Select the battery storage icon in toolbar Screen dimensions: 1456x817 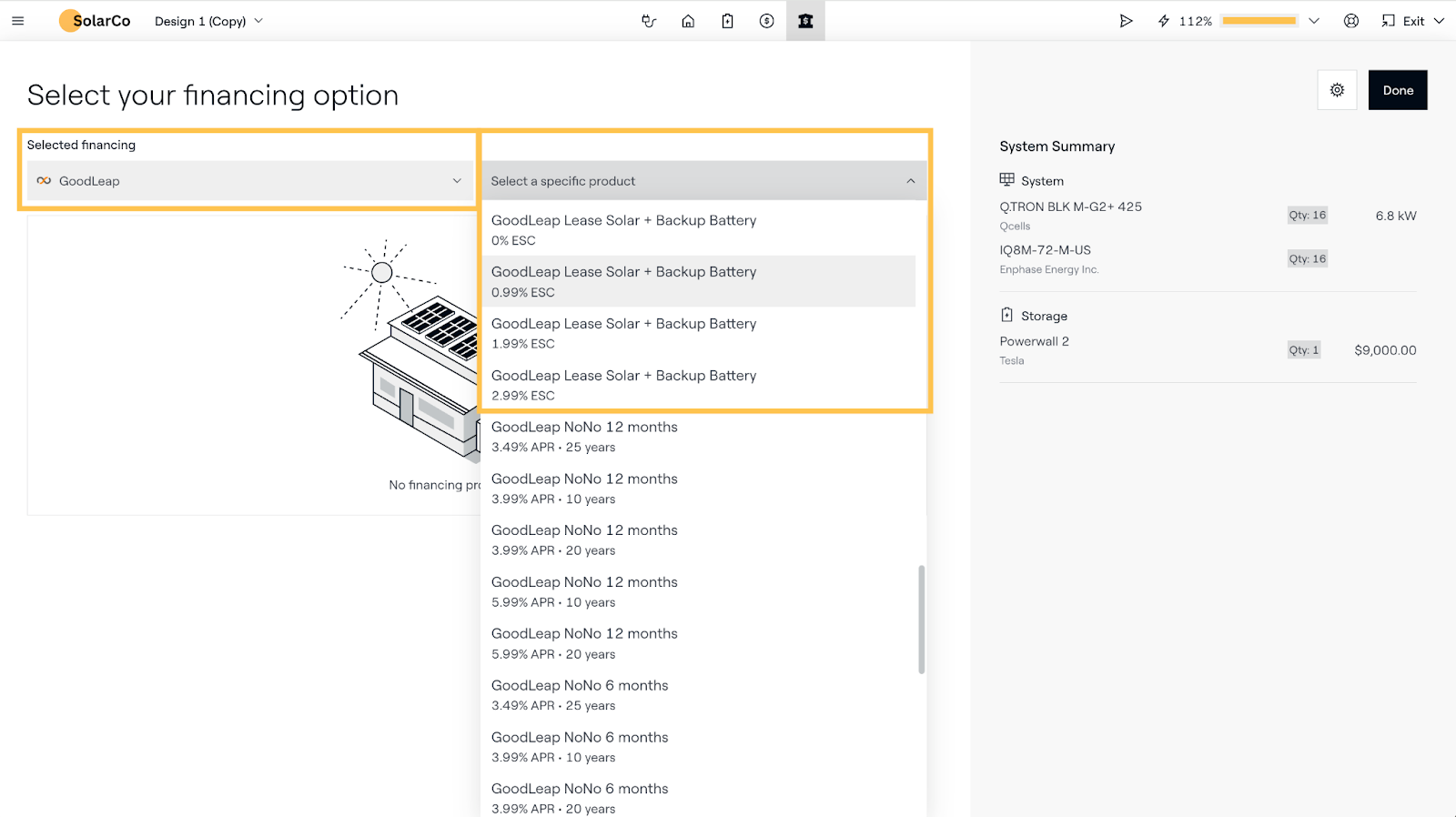[727, 21]
